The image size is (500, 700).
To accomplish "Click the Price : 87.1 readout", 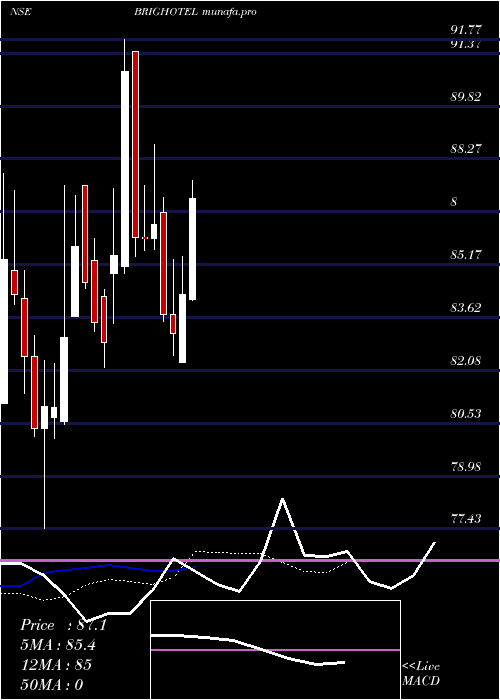I will [x=63, y=625].
